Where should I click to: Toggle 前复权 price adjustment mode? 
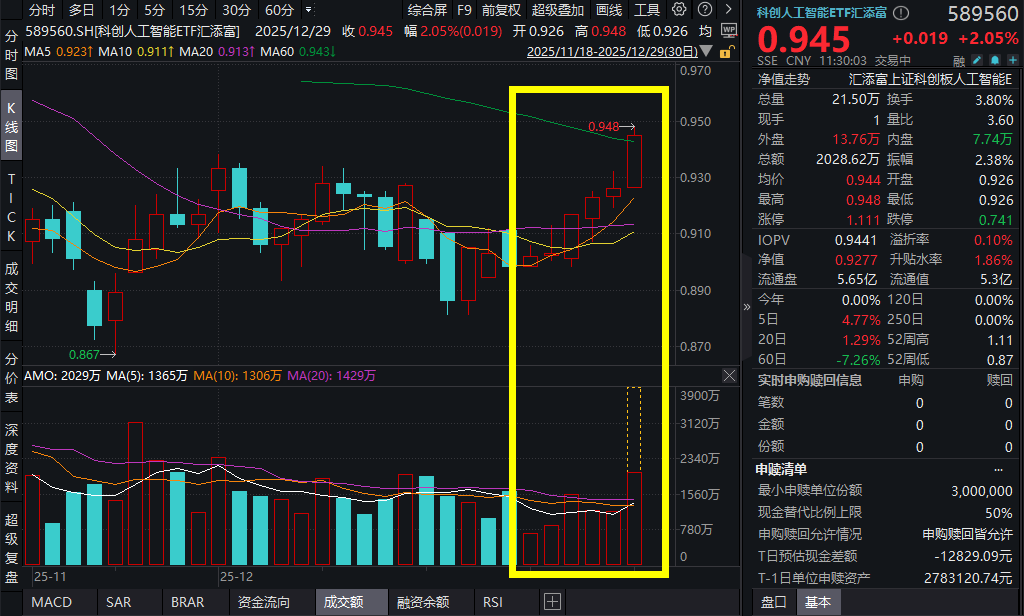coord(500,10)
